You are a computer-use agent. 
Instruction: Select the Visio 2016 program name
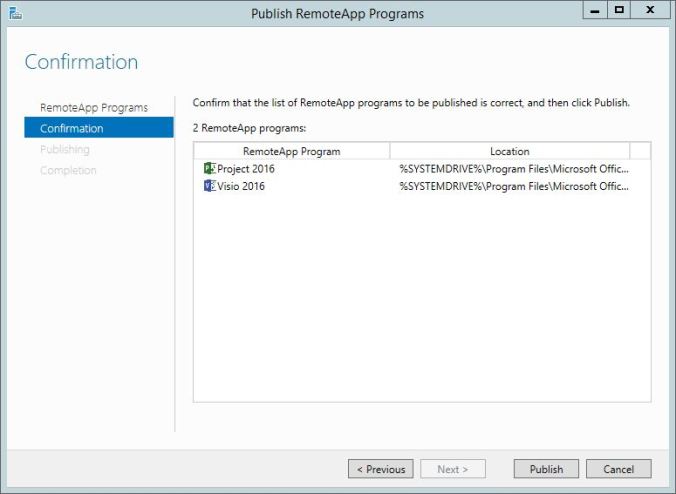241,186
